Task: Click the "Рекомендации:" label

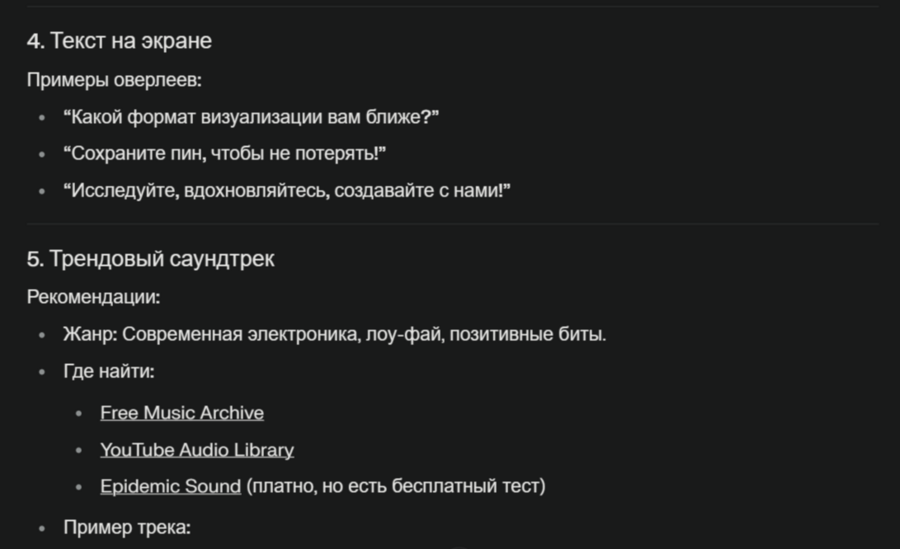Action: pyautogui.click(x=93, y=297)
